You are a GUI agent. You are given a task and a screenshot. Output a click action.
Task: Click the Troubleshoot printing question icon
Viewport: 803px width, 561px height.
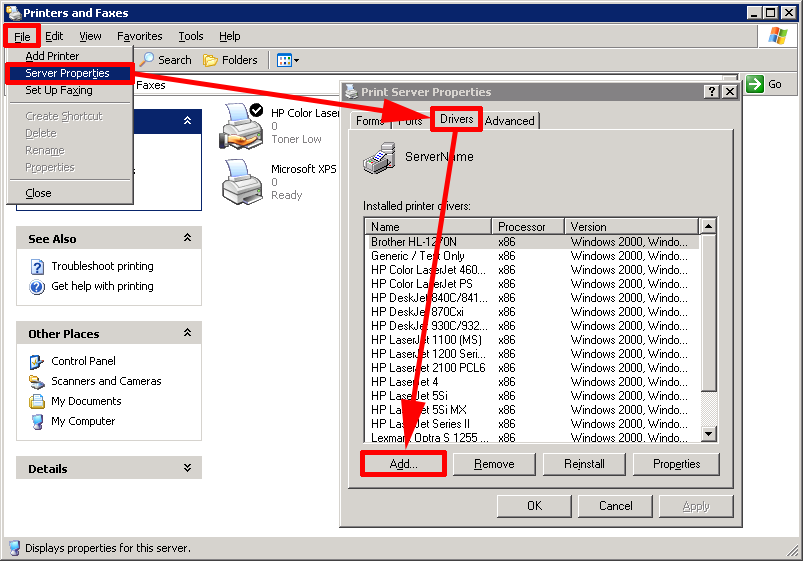pyautogui.click(x=37, y=267)
